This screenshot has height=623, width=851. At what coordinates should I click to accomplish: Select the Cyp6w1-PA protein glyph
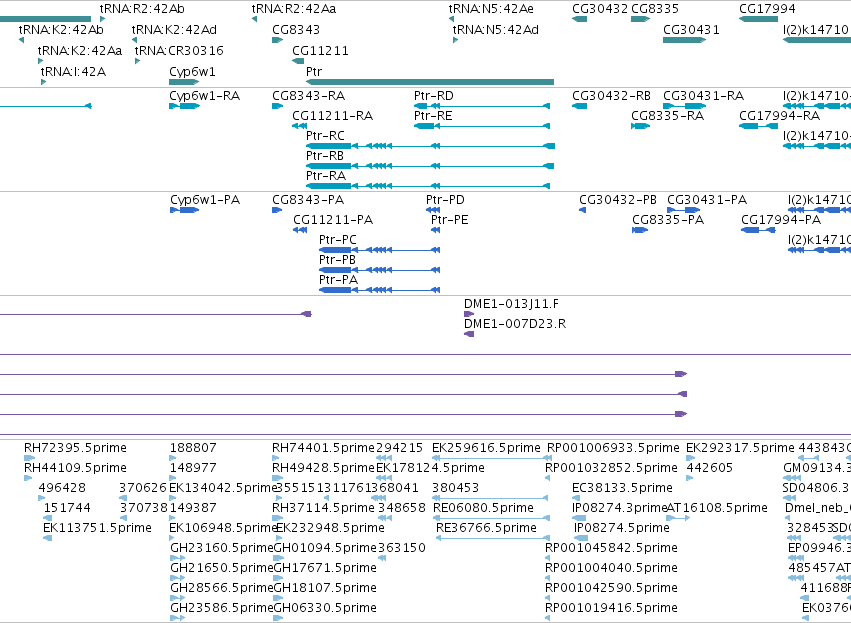(185, 210)
